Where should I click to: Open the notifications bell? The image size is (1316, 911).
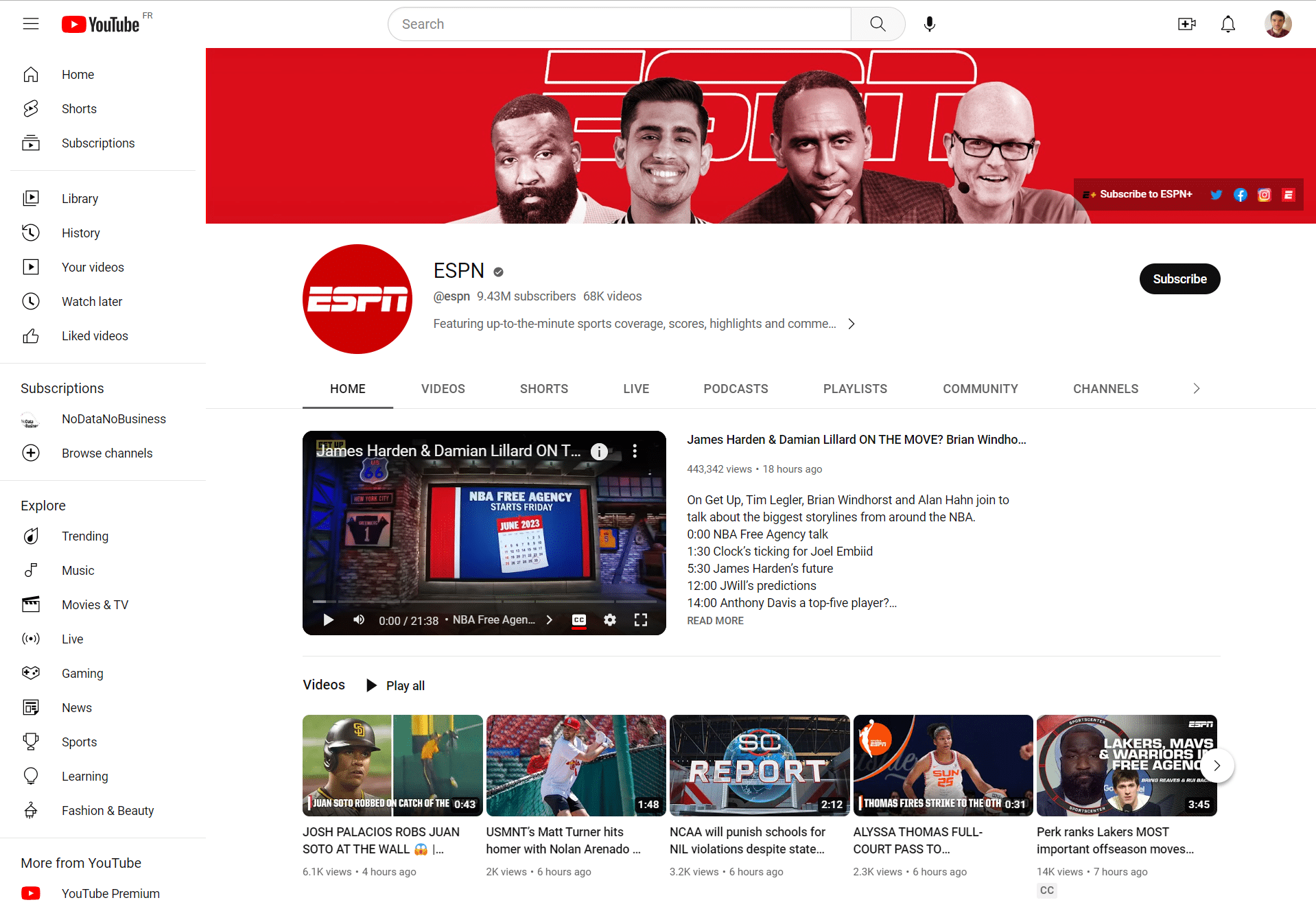[1228, 24]
